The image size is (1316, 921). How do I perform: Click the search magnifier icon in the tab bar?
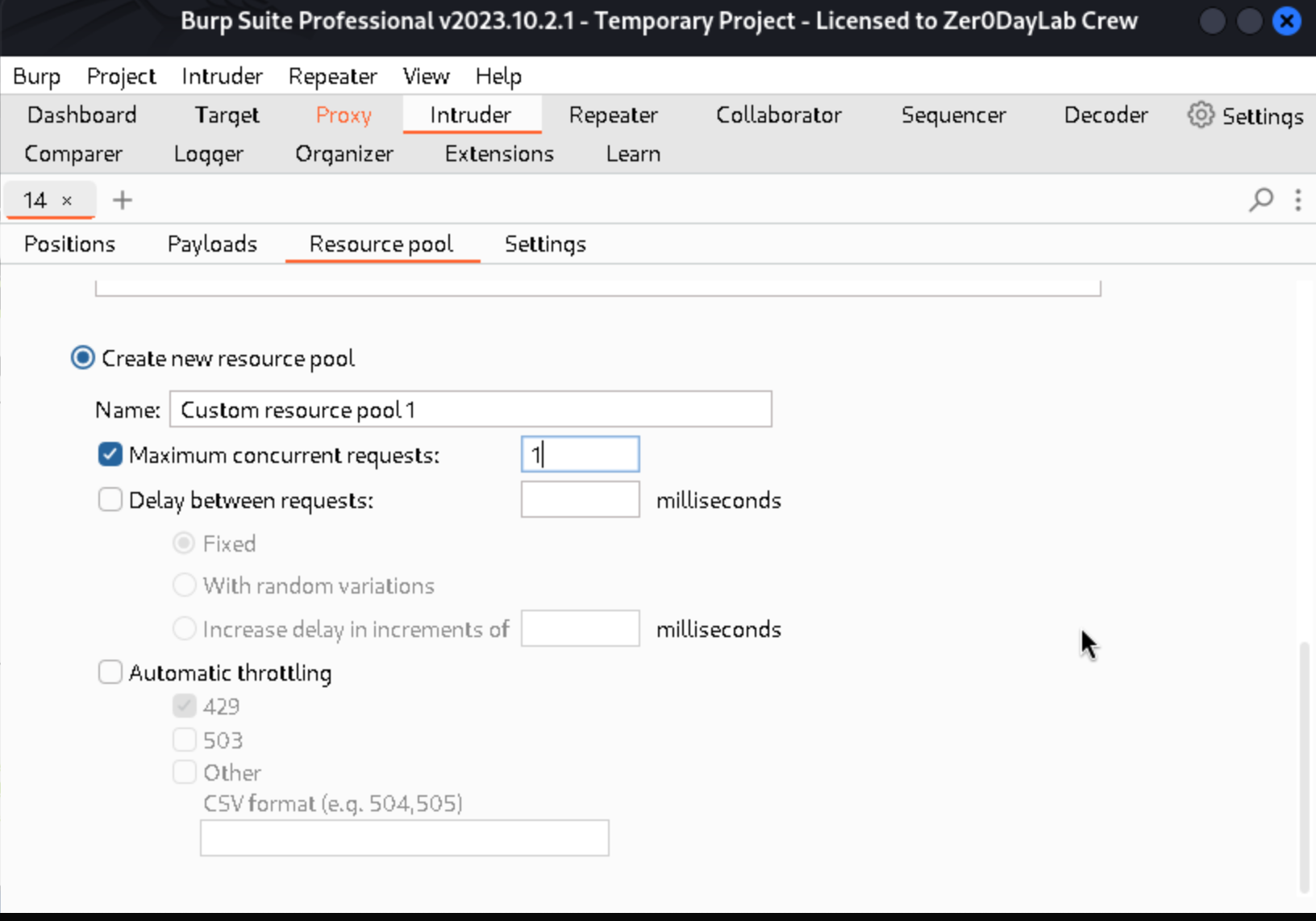coord(1261,199)
